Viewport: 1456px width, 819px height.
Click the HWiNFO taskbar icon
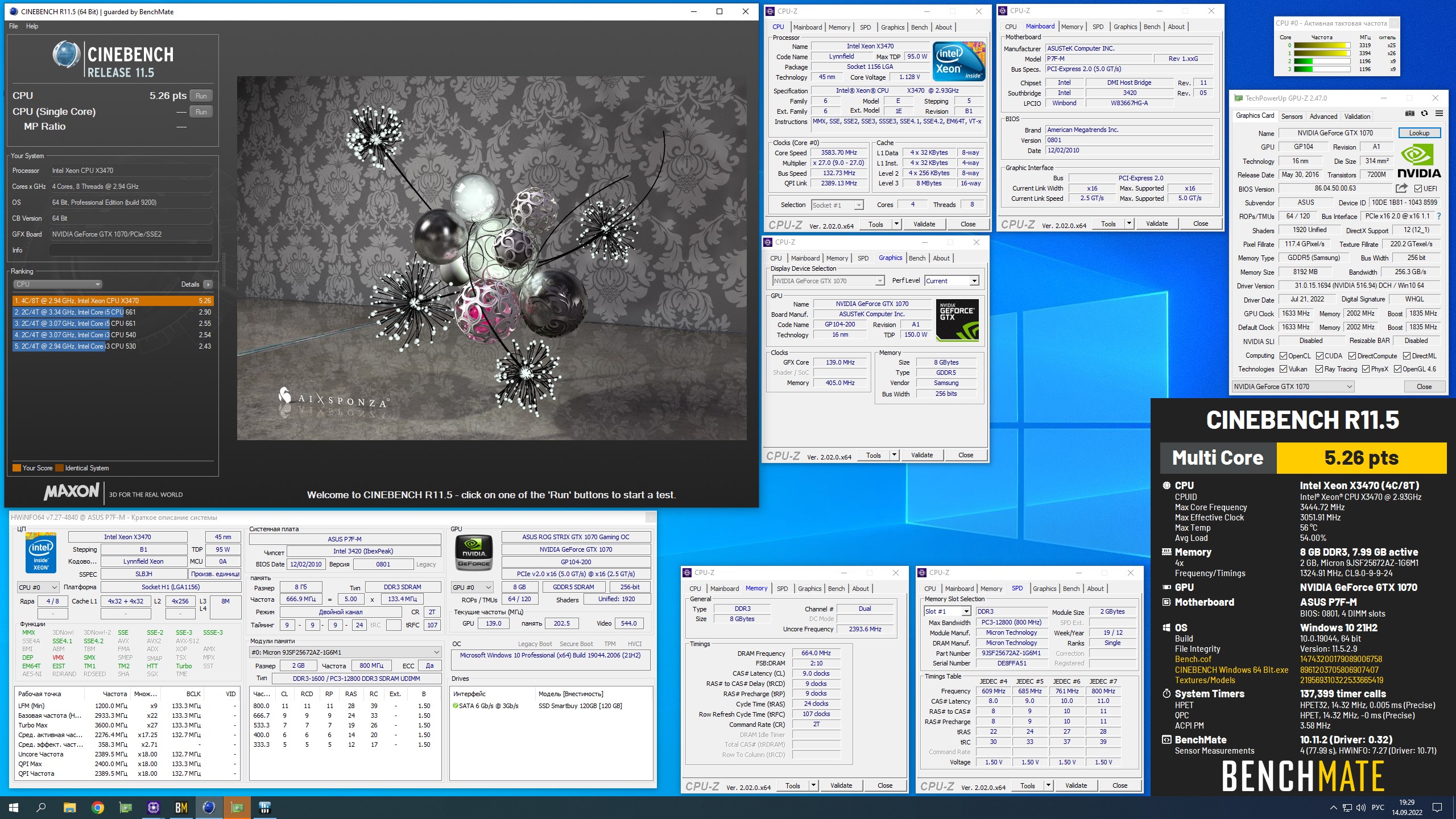(x=264, y=808)
